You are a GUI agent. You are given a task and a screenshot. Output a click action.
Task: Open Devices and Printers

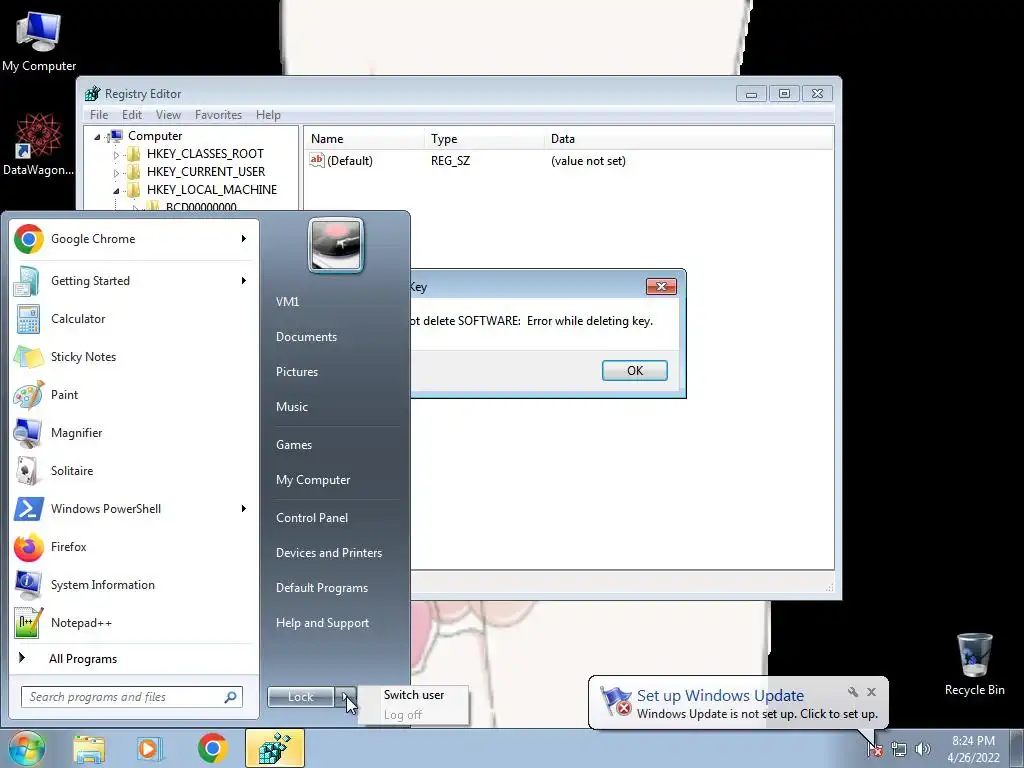coord(328,553)
